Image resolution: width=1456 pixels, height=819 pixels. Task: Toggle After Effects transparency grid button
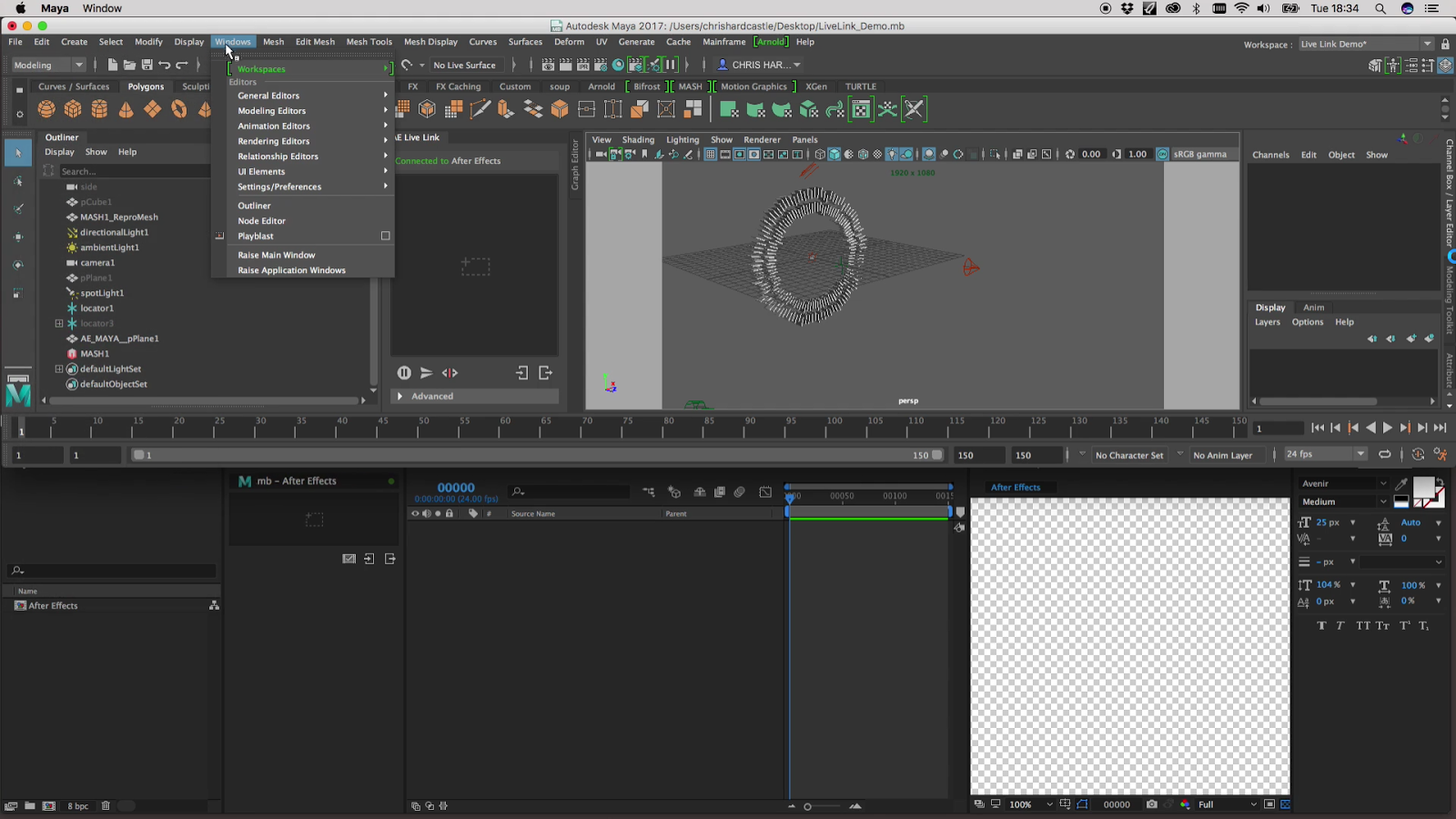1285,804
